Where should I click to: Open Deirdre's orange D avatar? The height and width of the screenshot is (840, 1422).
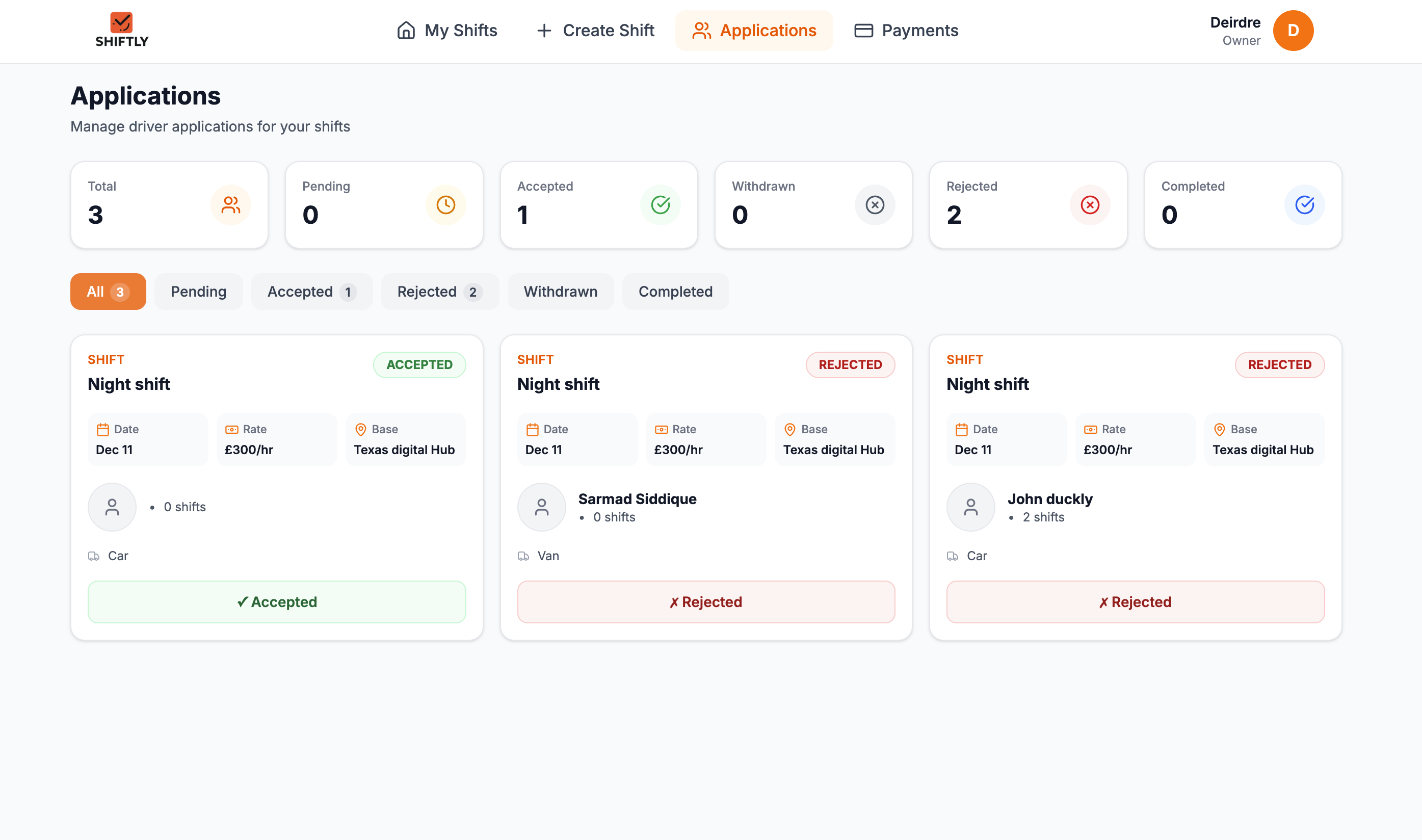[1293, 31]
